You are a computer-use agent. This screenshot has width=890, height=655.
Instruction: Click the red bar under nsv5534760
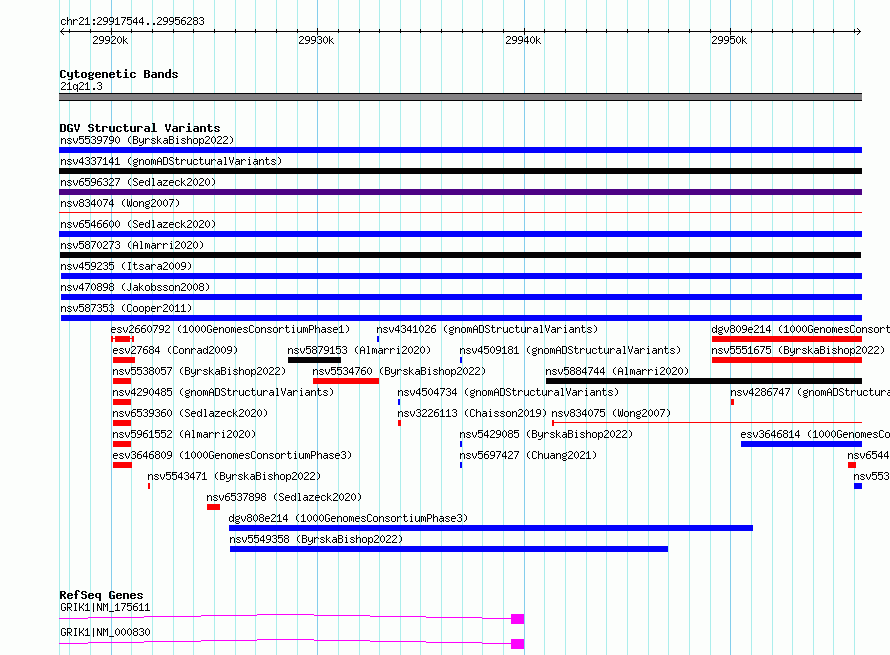click(346, 381)
